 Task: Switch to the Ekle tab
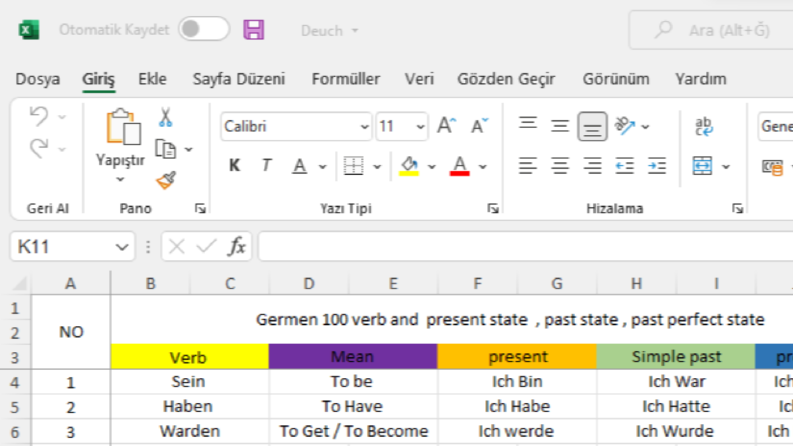coord(152,79)
